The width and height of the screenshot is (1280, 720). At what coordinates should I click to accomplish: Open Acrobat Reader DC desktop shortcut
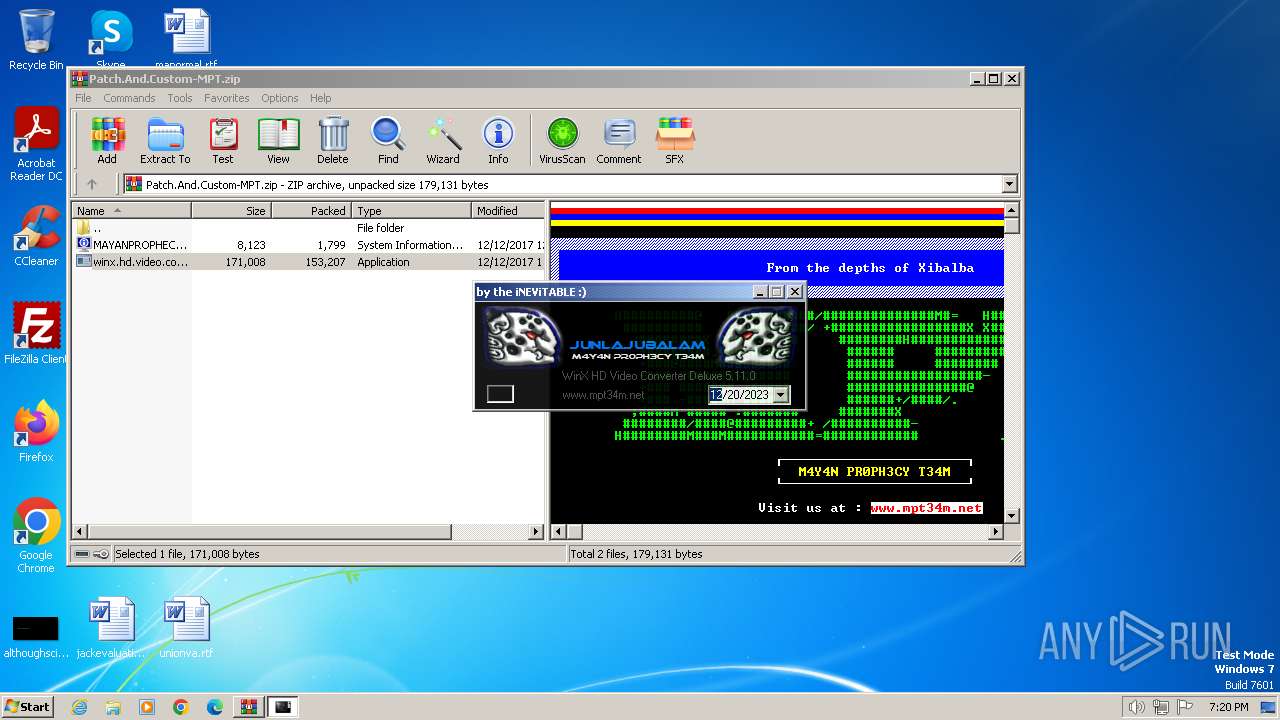[x=36, y=145]
